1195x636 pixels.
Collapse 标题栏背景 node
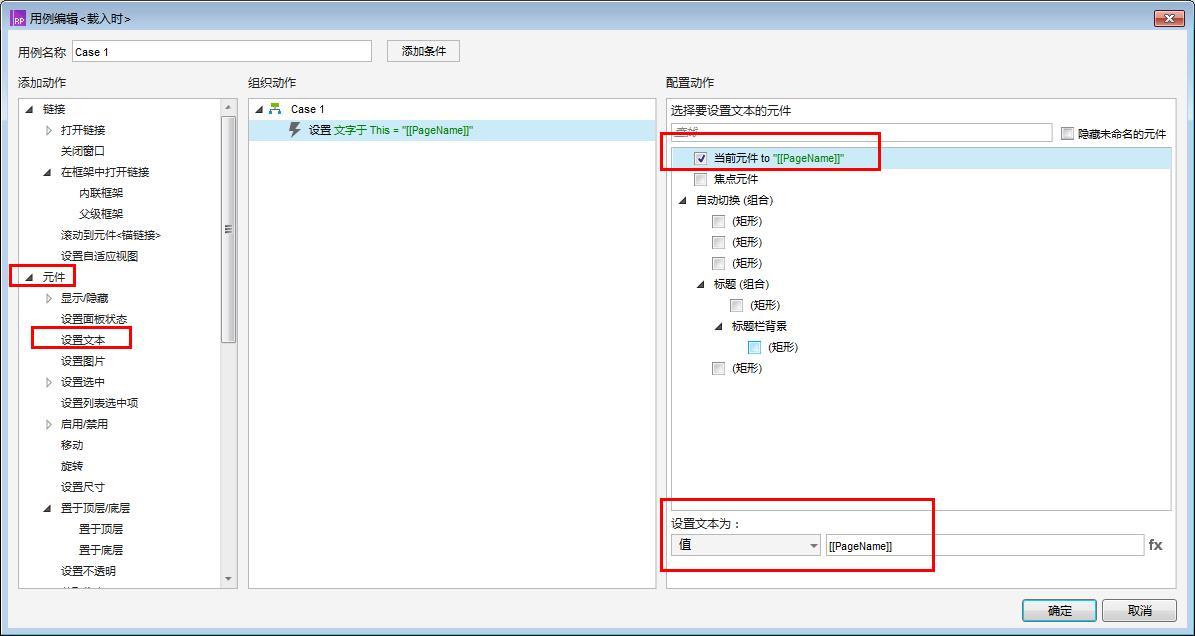(x=719, y=326)
